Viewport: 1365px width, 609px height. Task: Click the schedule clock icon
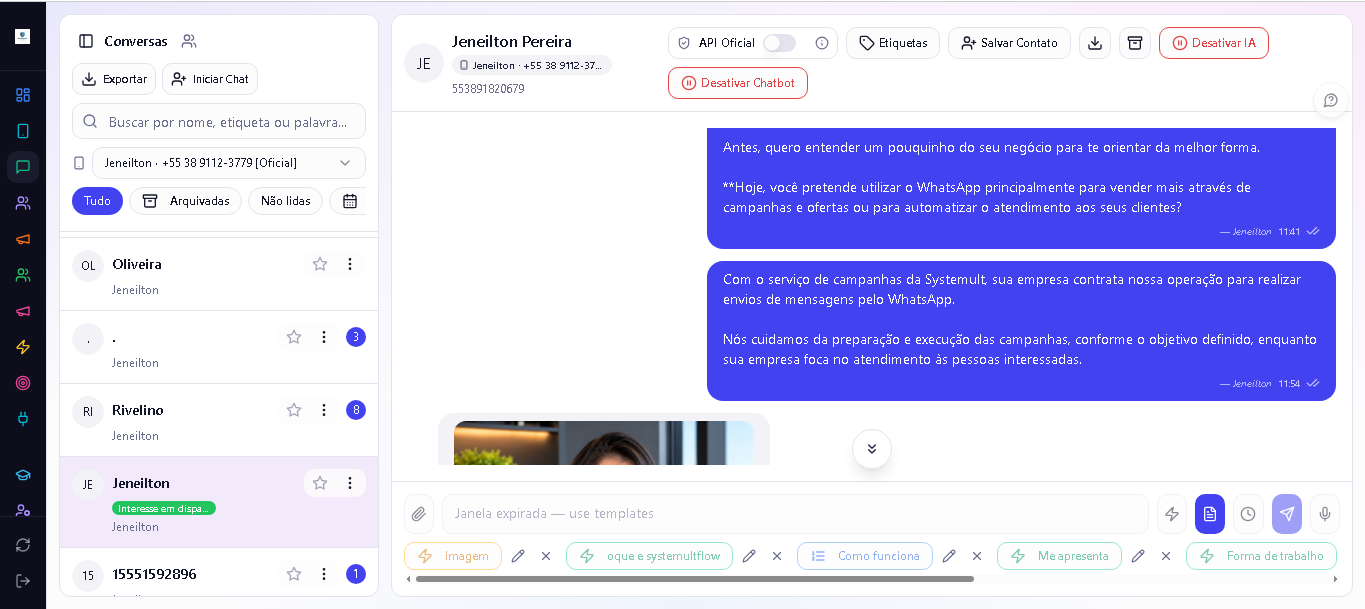1248,514
